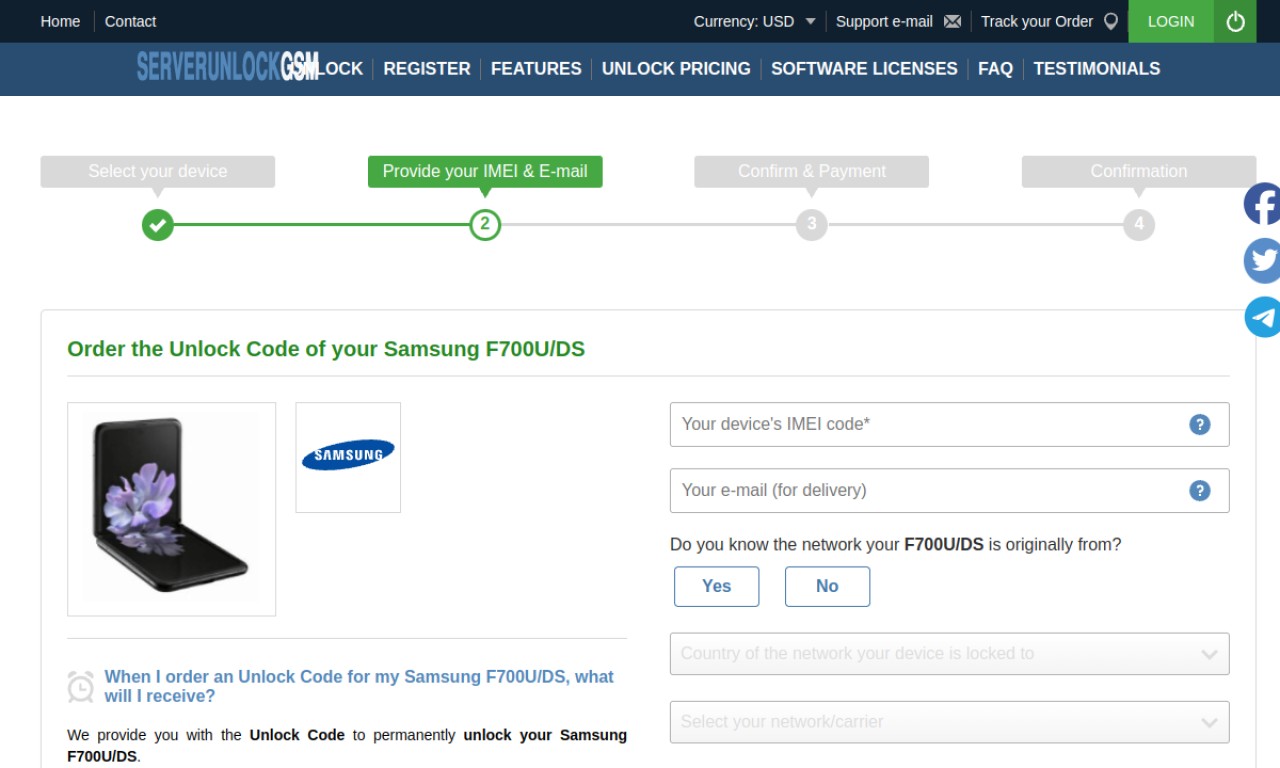This screenshot has width=1280, height=768.
Task: Open the Currency USD dropdown
Action: pyautogui.click(x=755, y=21)
